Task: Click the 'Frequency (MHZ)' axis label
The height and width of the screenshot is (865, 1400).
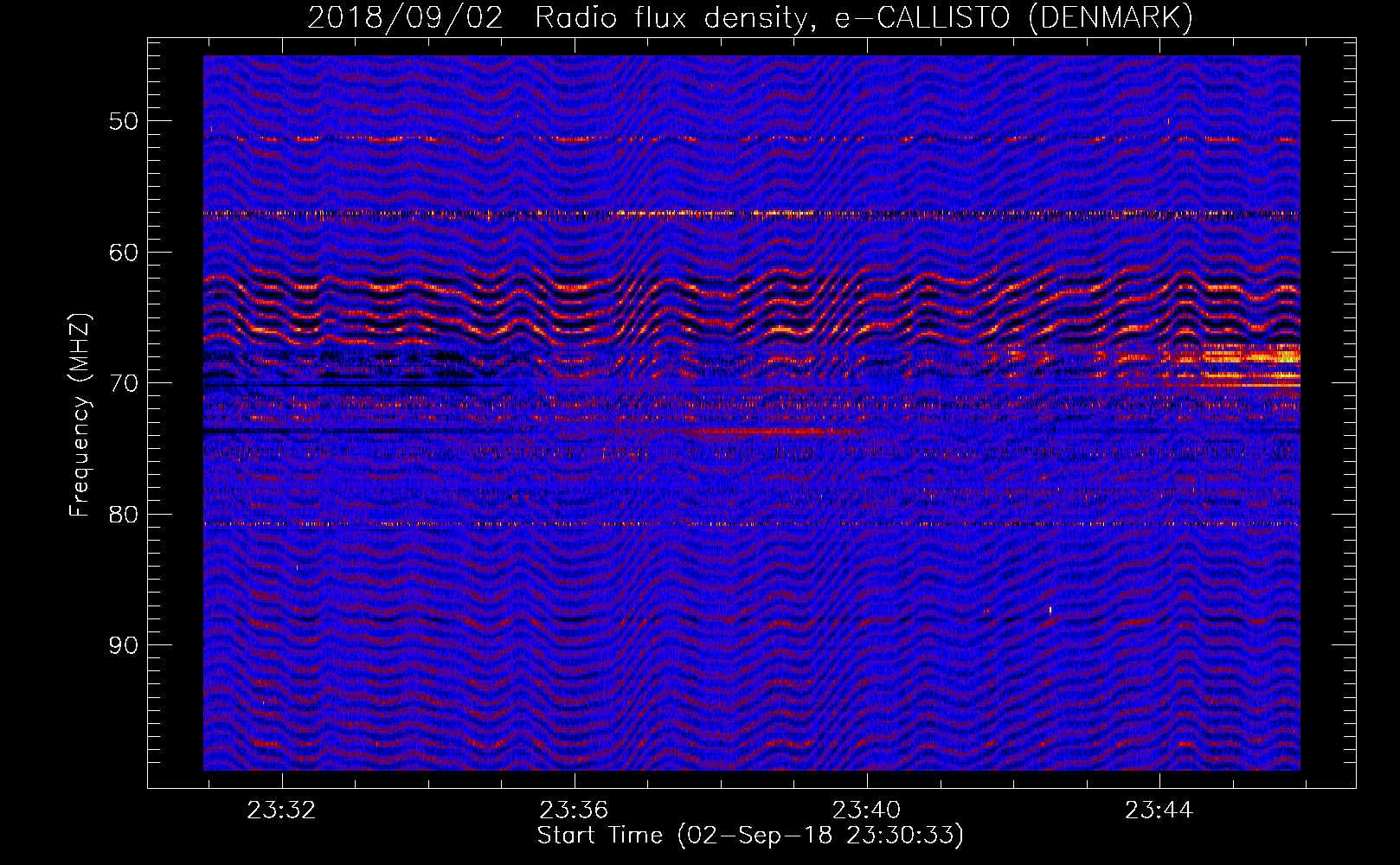Action: 80,414
